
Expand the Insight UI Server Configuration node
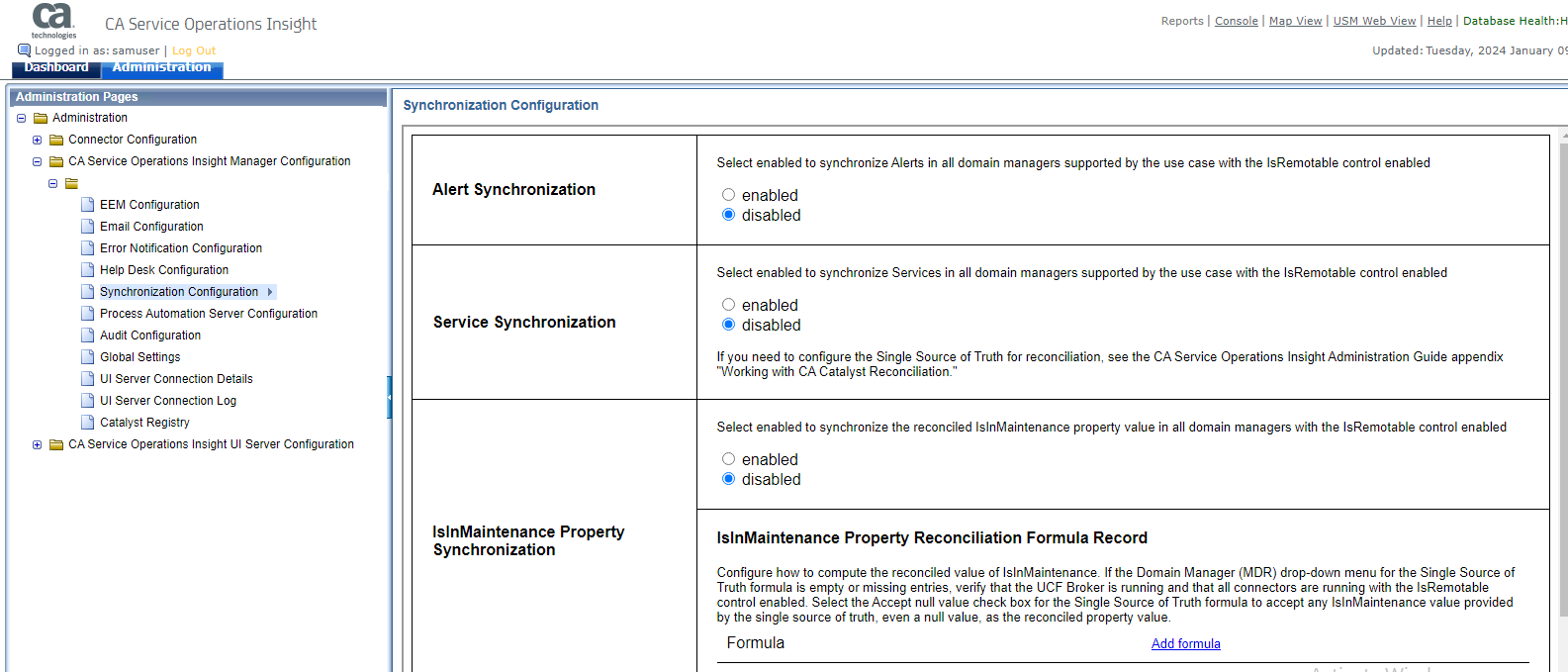pos(37,444)
